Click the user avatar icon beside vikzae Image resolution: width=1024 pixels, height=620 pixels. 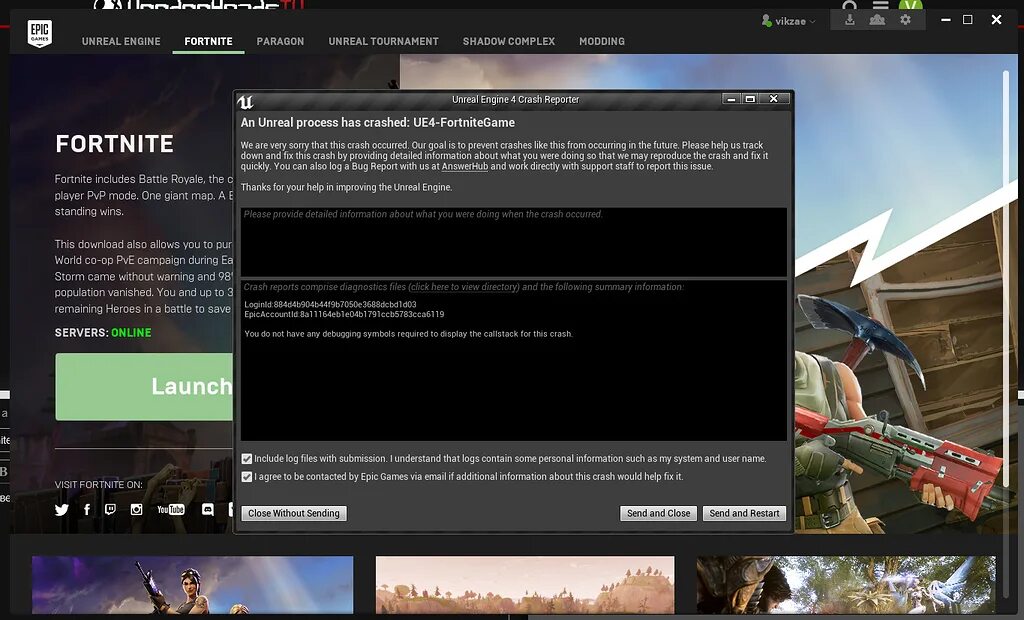click(767, 21)
